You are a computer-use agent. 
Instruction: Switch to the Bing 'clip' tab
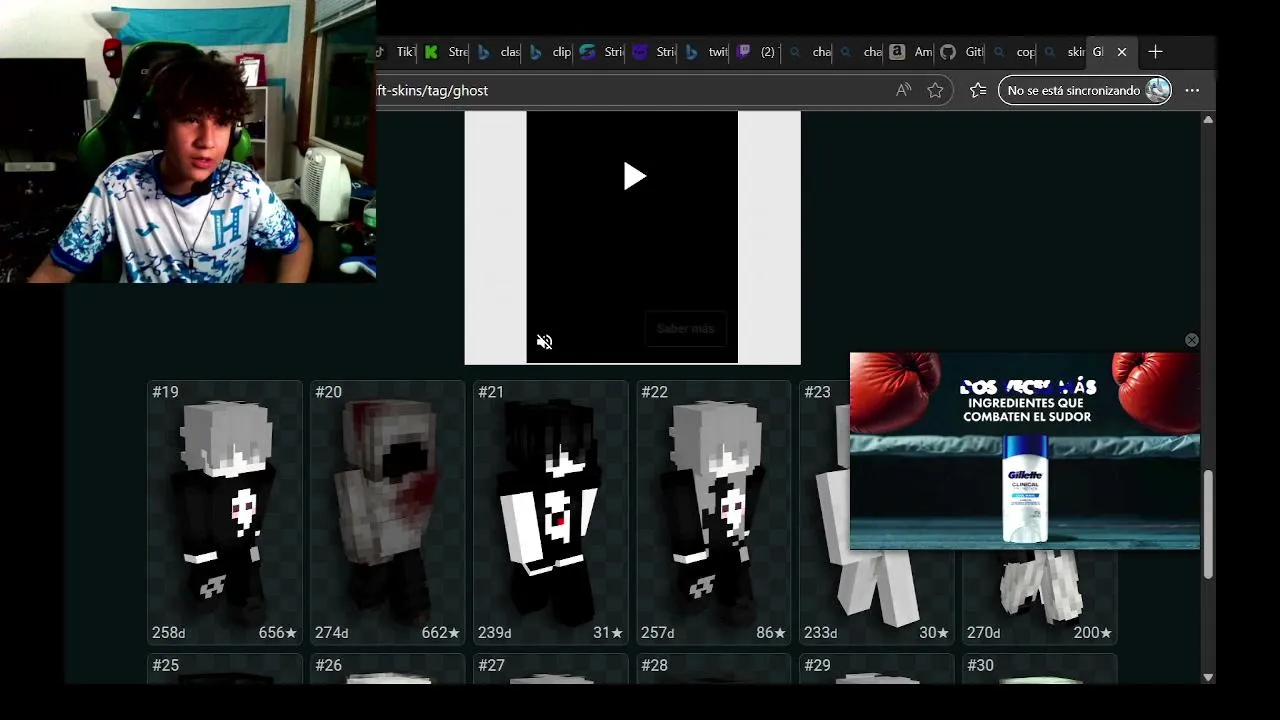(550, 52)
